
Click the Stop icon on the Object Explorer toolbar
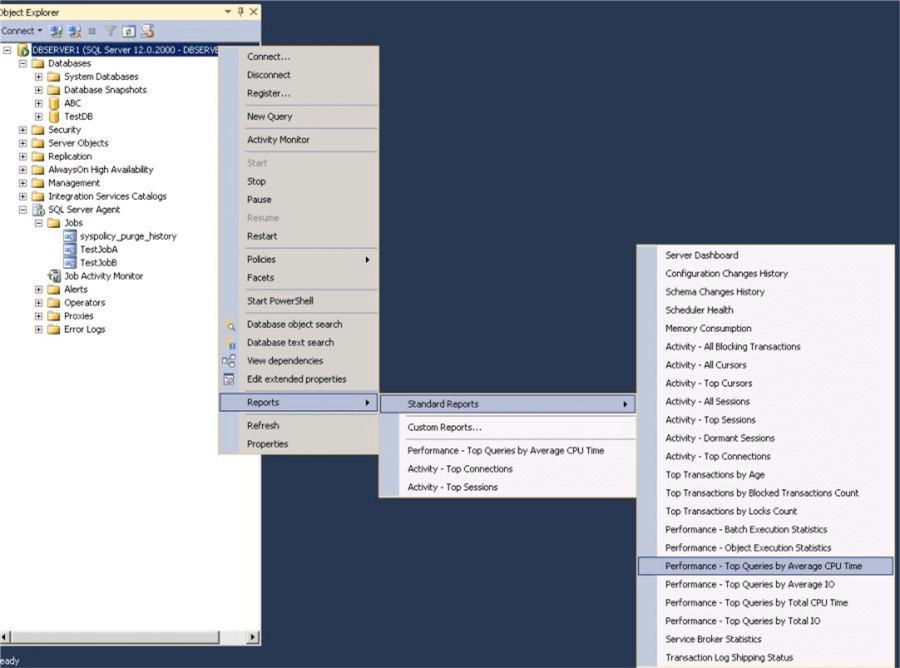click(92, 30)
